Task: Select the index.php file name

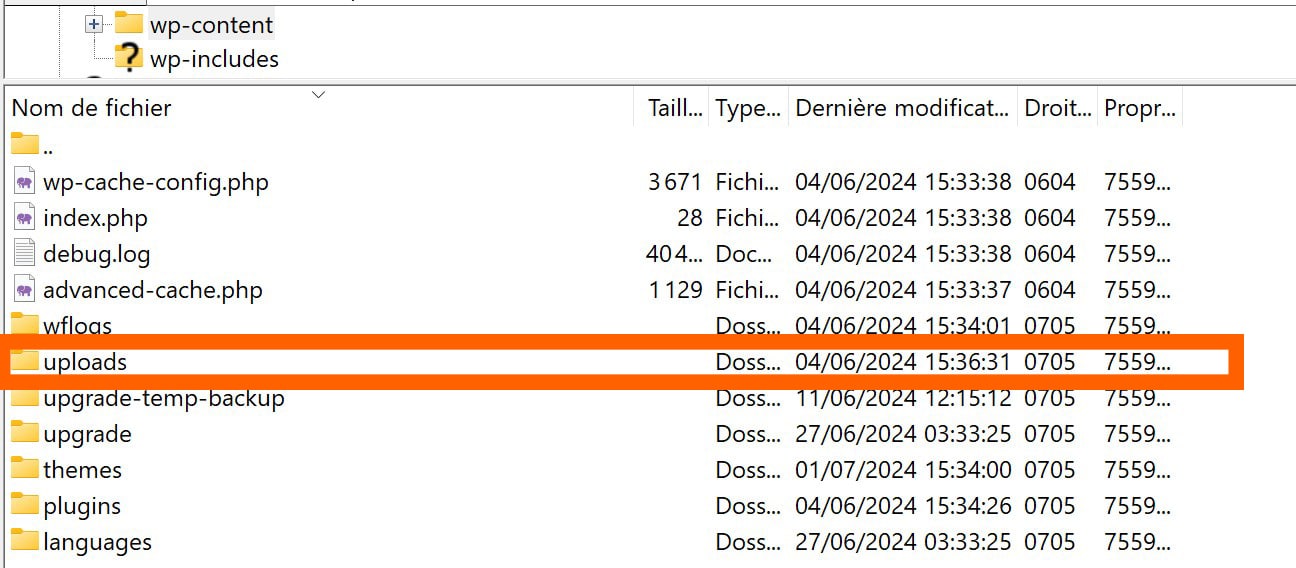Action: pyautogui.click(x=95, y=218)
